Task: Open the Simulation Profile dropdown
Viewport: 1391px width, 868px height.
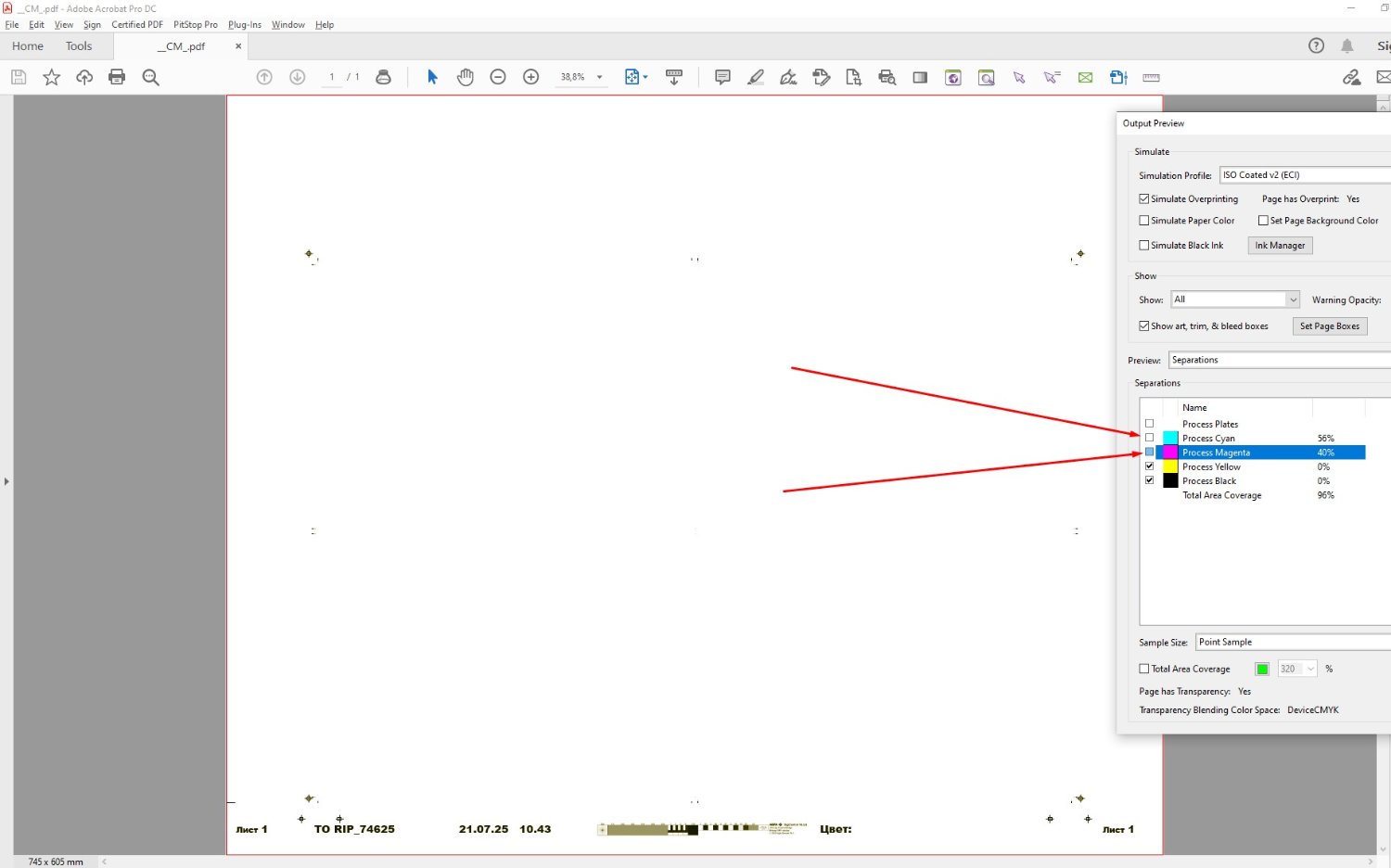Action: (1305, 174)
